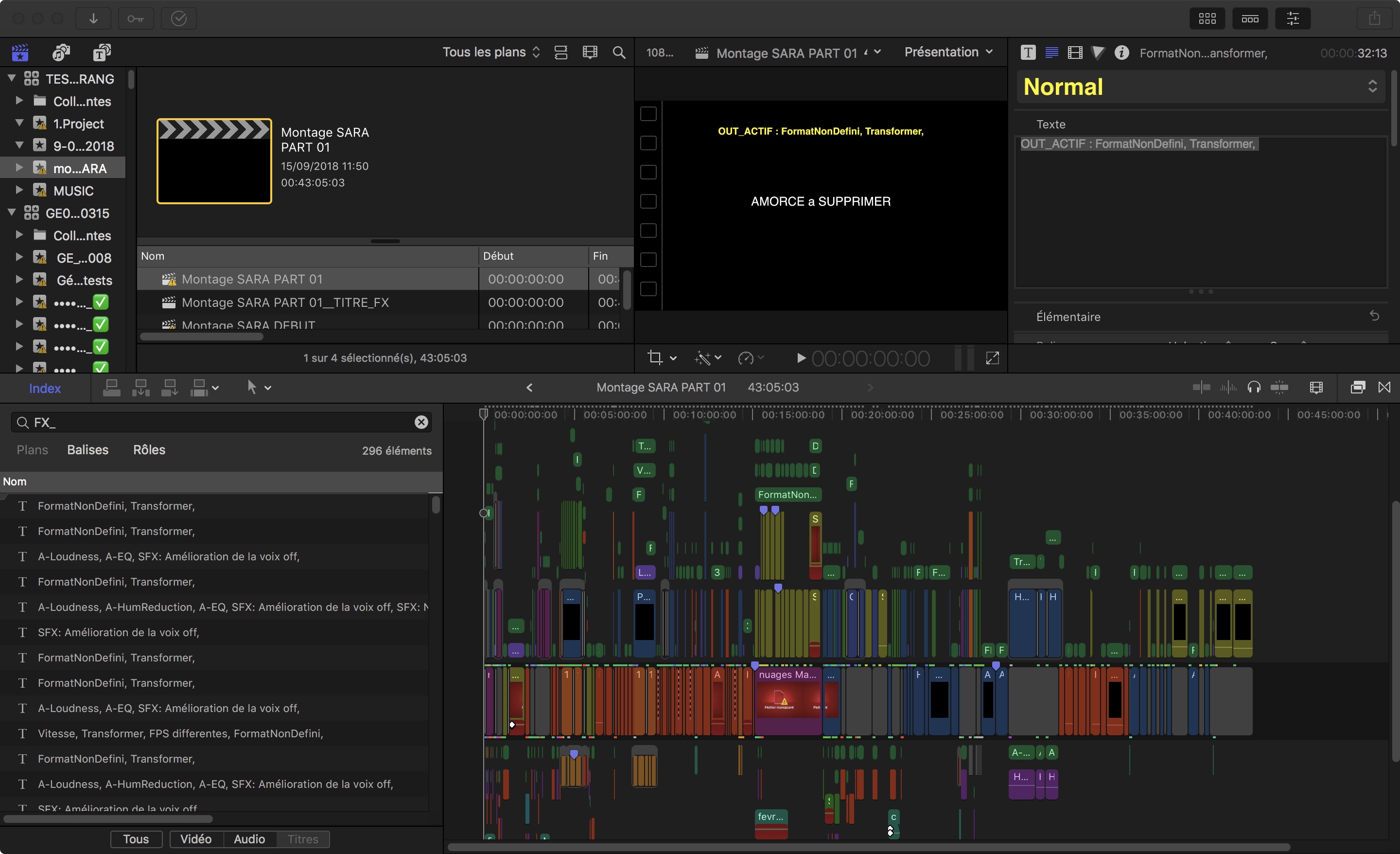The image size is (1400, 854).
Task: Open the Text inspector lines icon
Action: 1052,53
